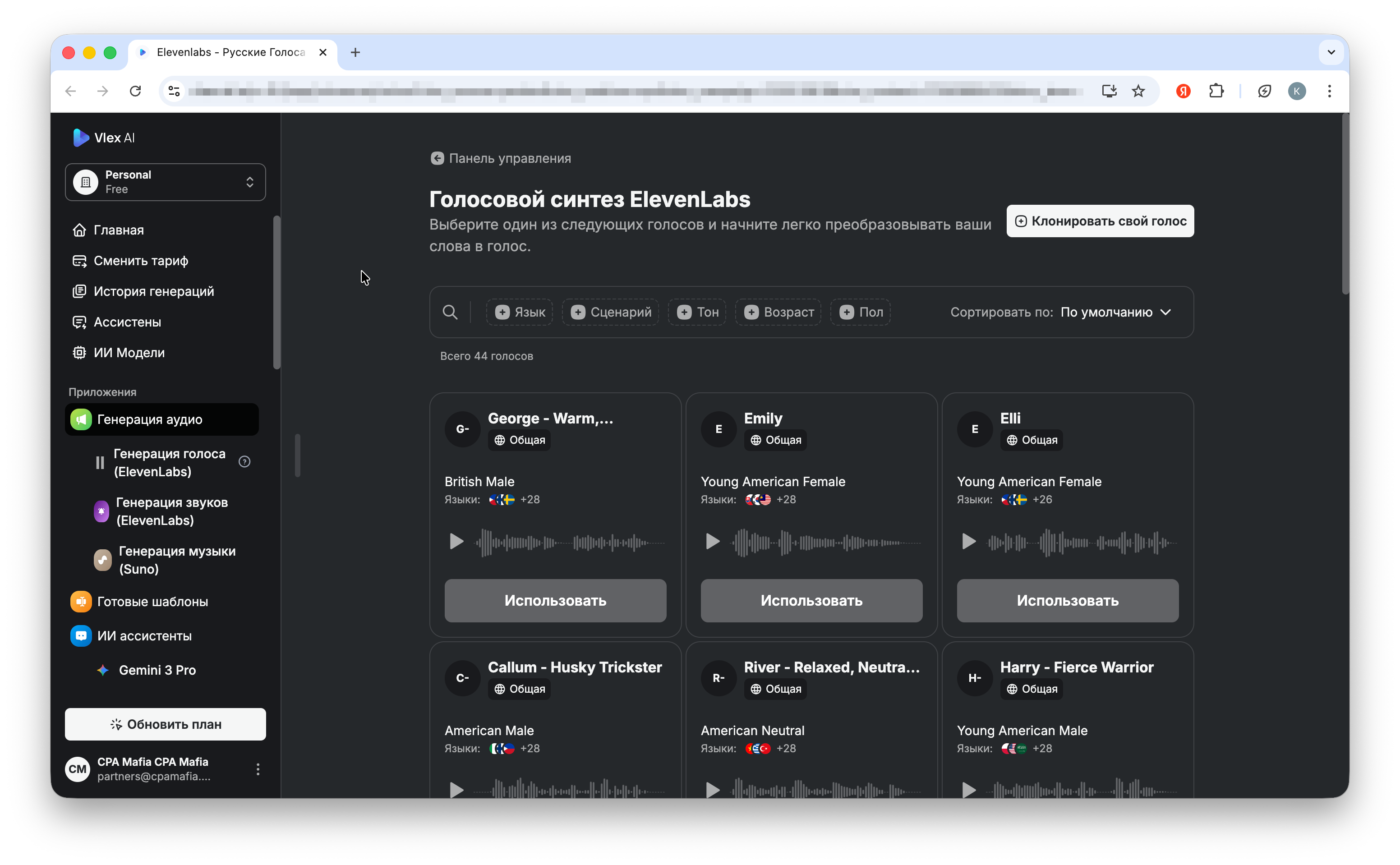Expand Personal Free workspace selector
This screenshot has height=865, width=1400.
pyautogui.click(x=166, y=182)
